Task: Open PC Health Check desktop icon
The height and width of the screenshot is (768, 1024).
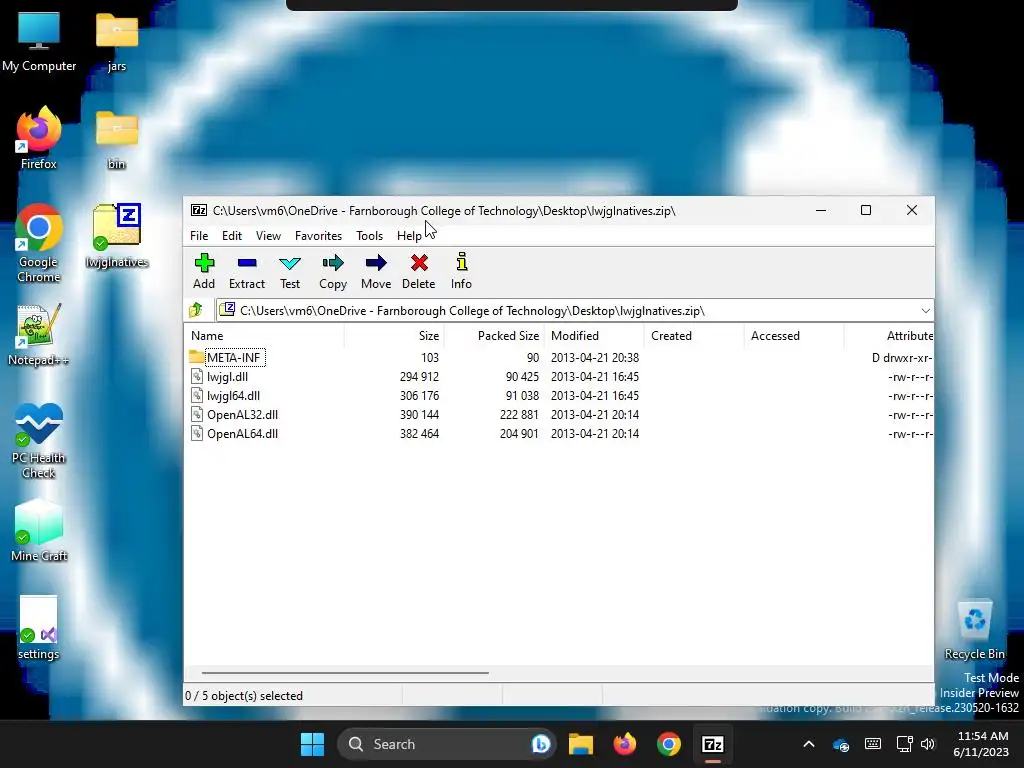Action: click(x=39, y=441)
